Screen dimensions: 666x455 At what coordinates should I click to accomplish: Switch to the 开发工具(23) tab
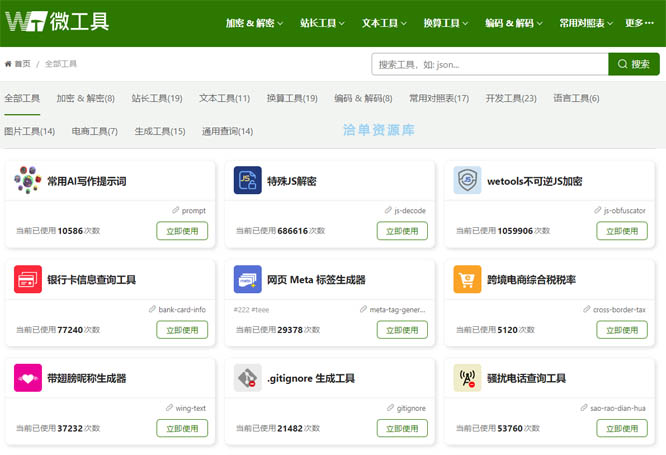[511, 99]
